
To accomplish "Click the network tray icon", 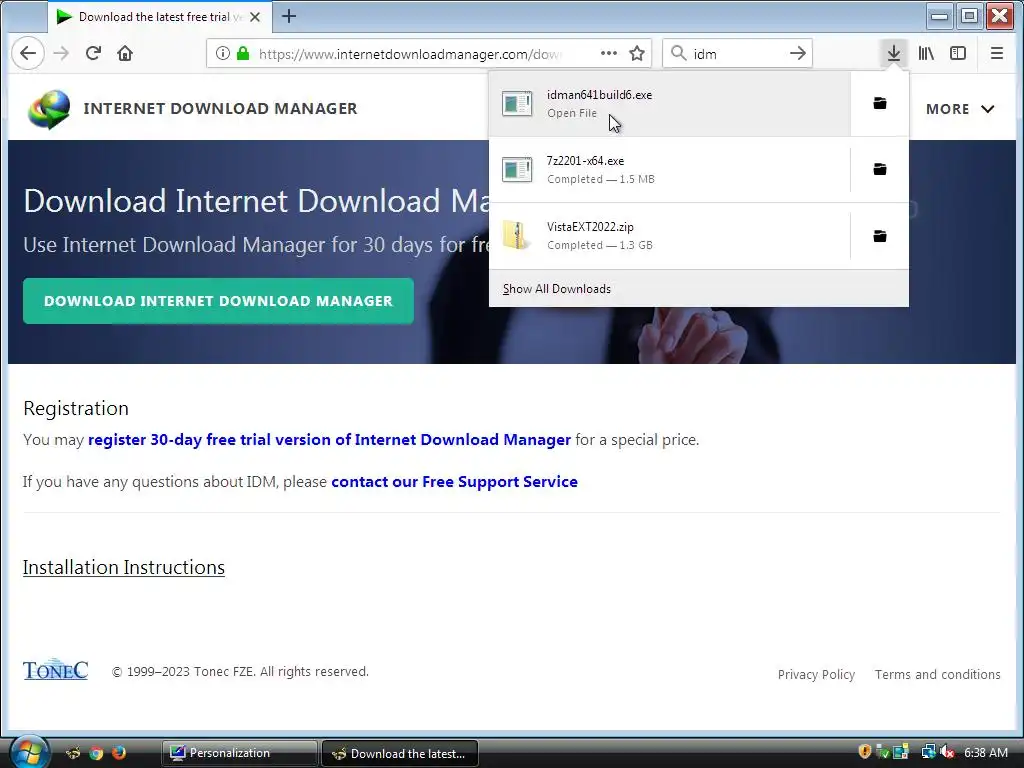I will click(x=928, y=752).
